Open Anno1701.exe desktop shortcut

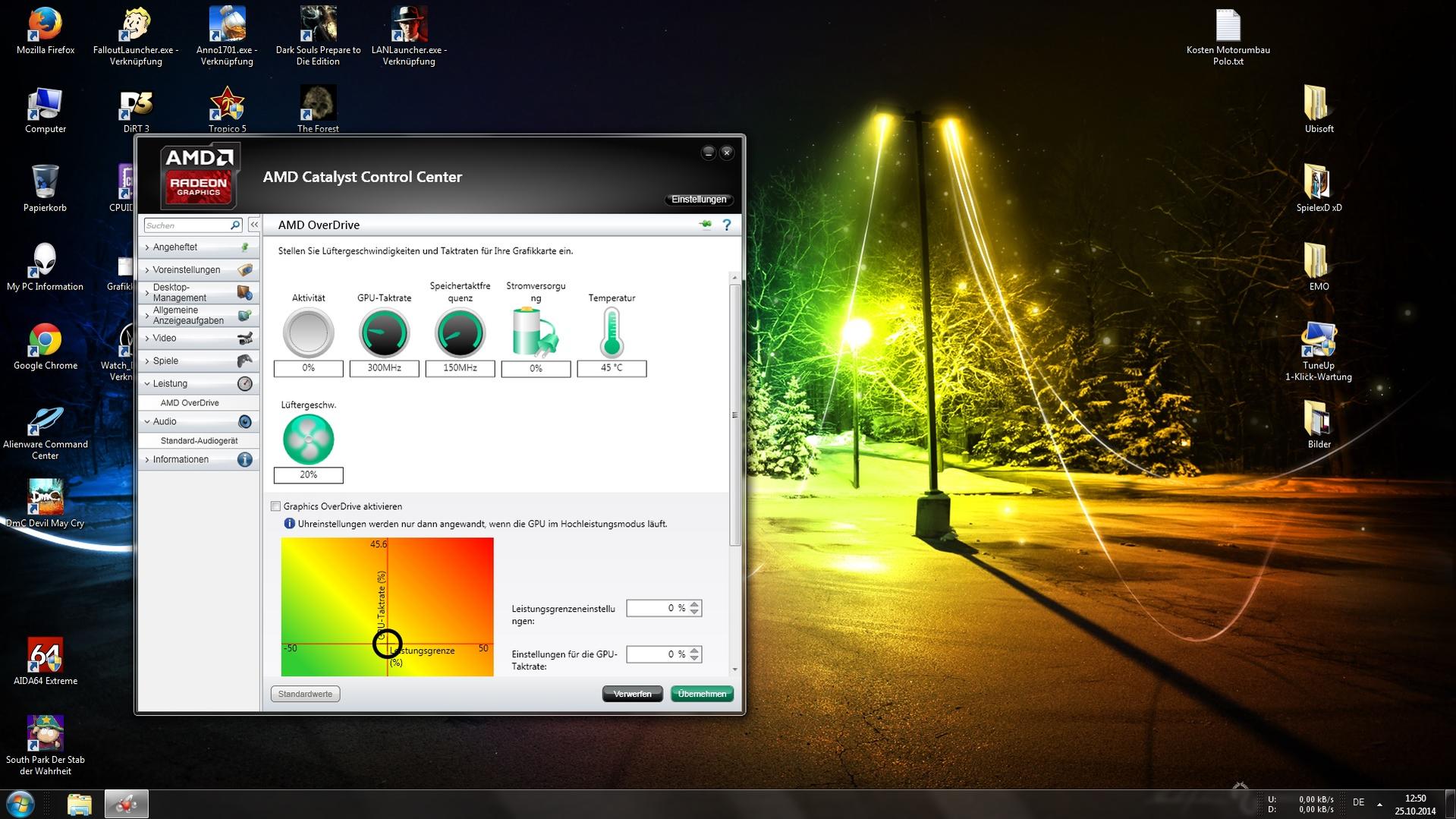pos(227,36)
